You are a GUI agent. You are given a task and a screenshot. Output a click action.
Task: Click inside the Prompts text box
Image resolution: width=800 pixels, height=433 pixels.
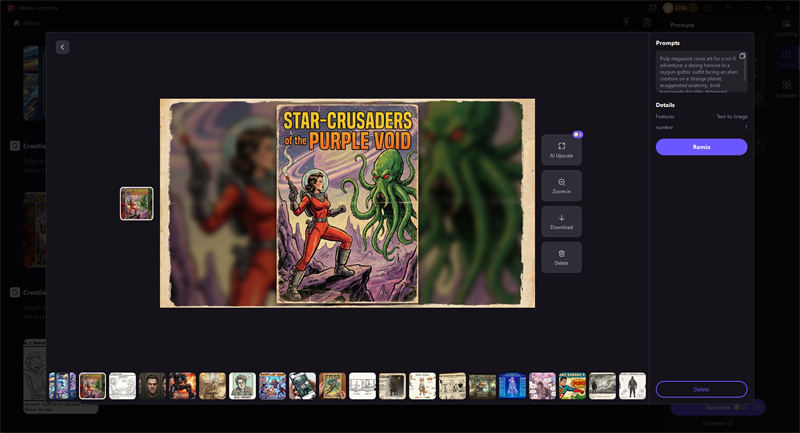[698, 74]
